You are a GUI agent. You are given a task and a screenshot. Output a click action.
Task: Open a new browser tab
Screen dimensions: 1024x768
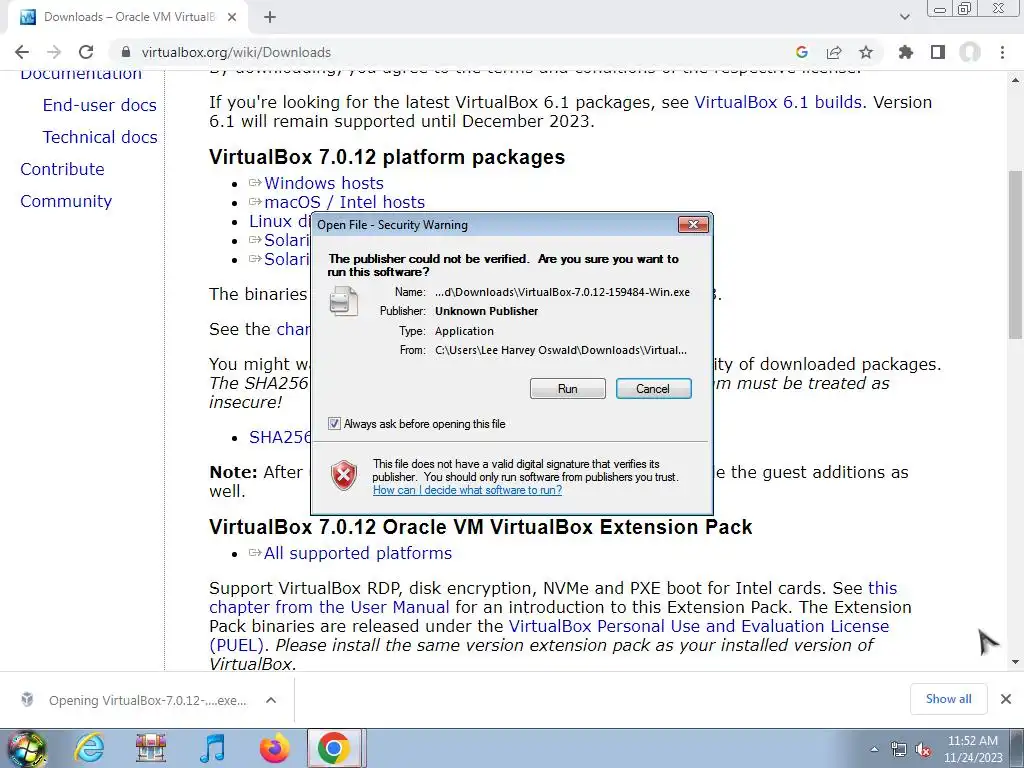[x=270, y=17]
